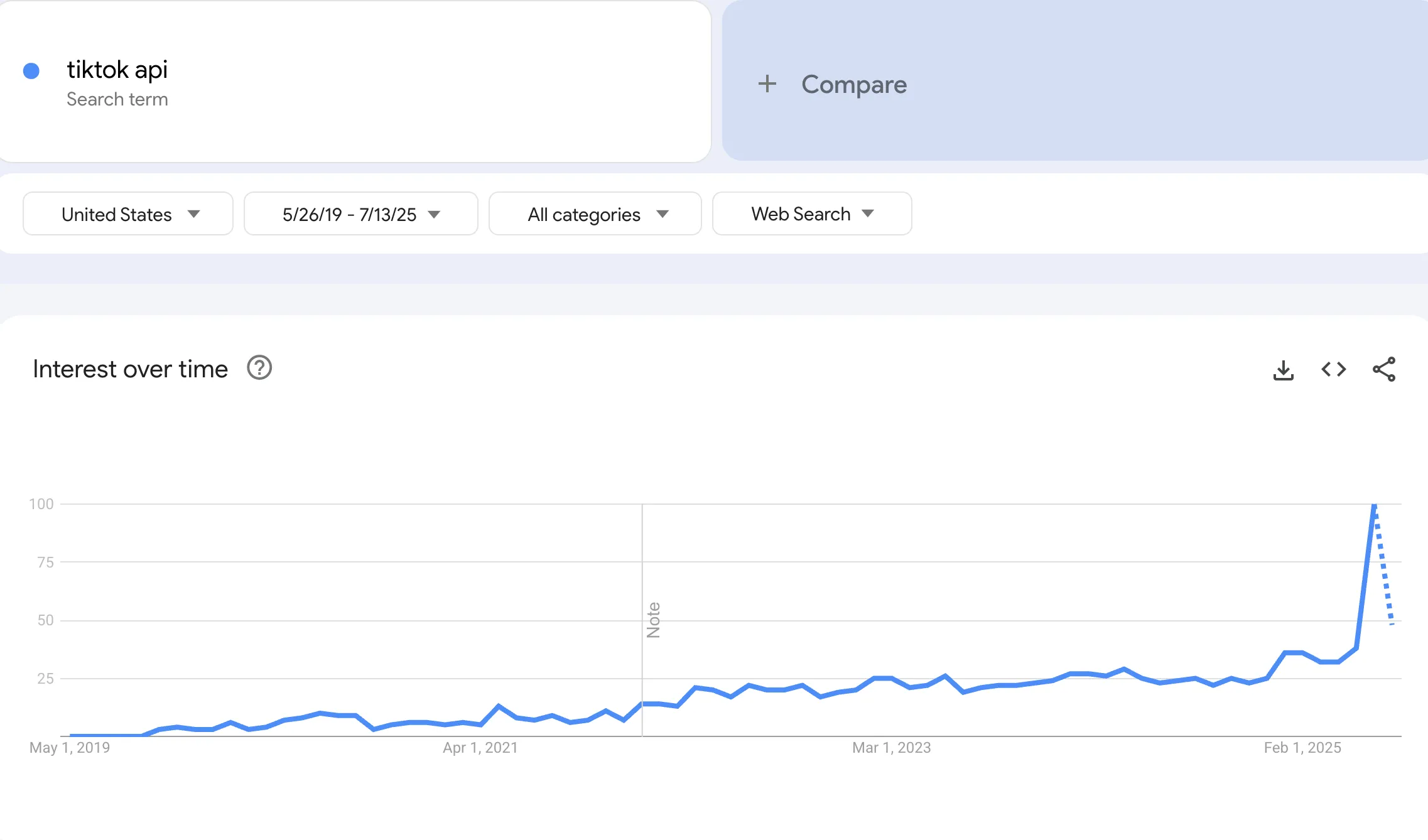Screen dimensions: 1428x840
Task: Select the Search term label under tiktok api
Action: pos(117,99)
